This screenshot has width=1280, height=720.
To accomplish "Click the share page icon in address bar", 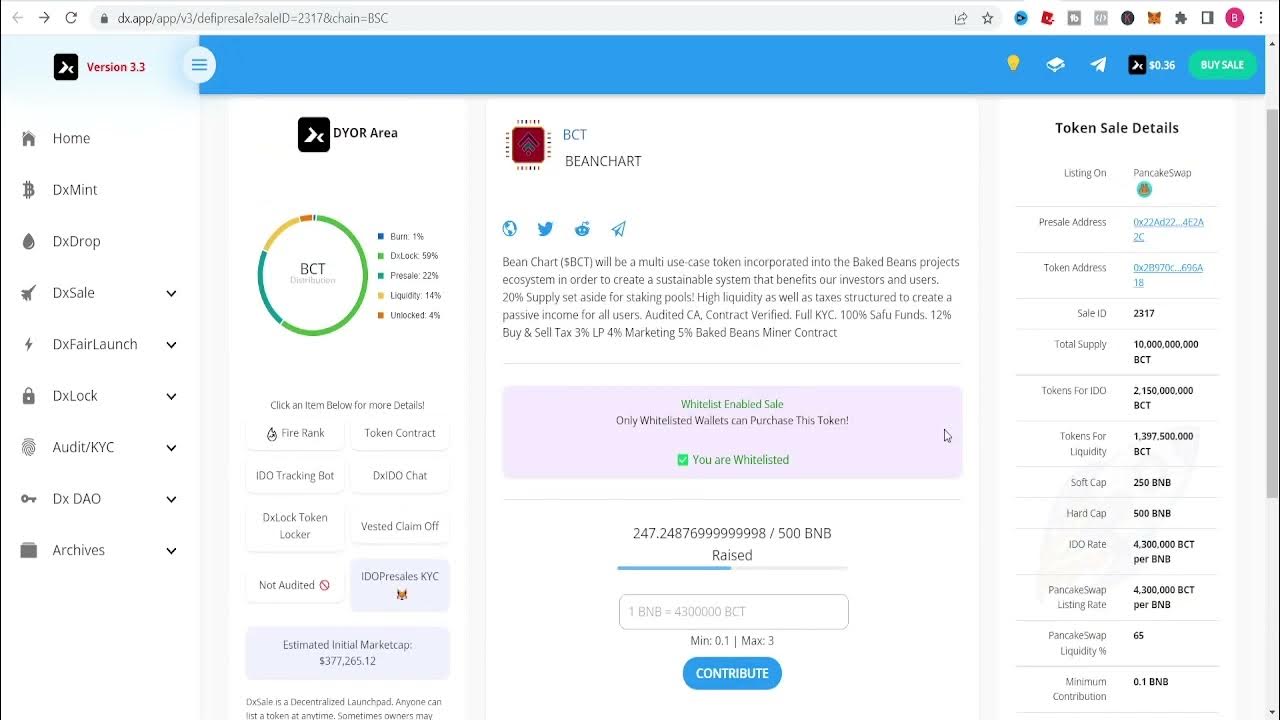I will point(960,18).
